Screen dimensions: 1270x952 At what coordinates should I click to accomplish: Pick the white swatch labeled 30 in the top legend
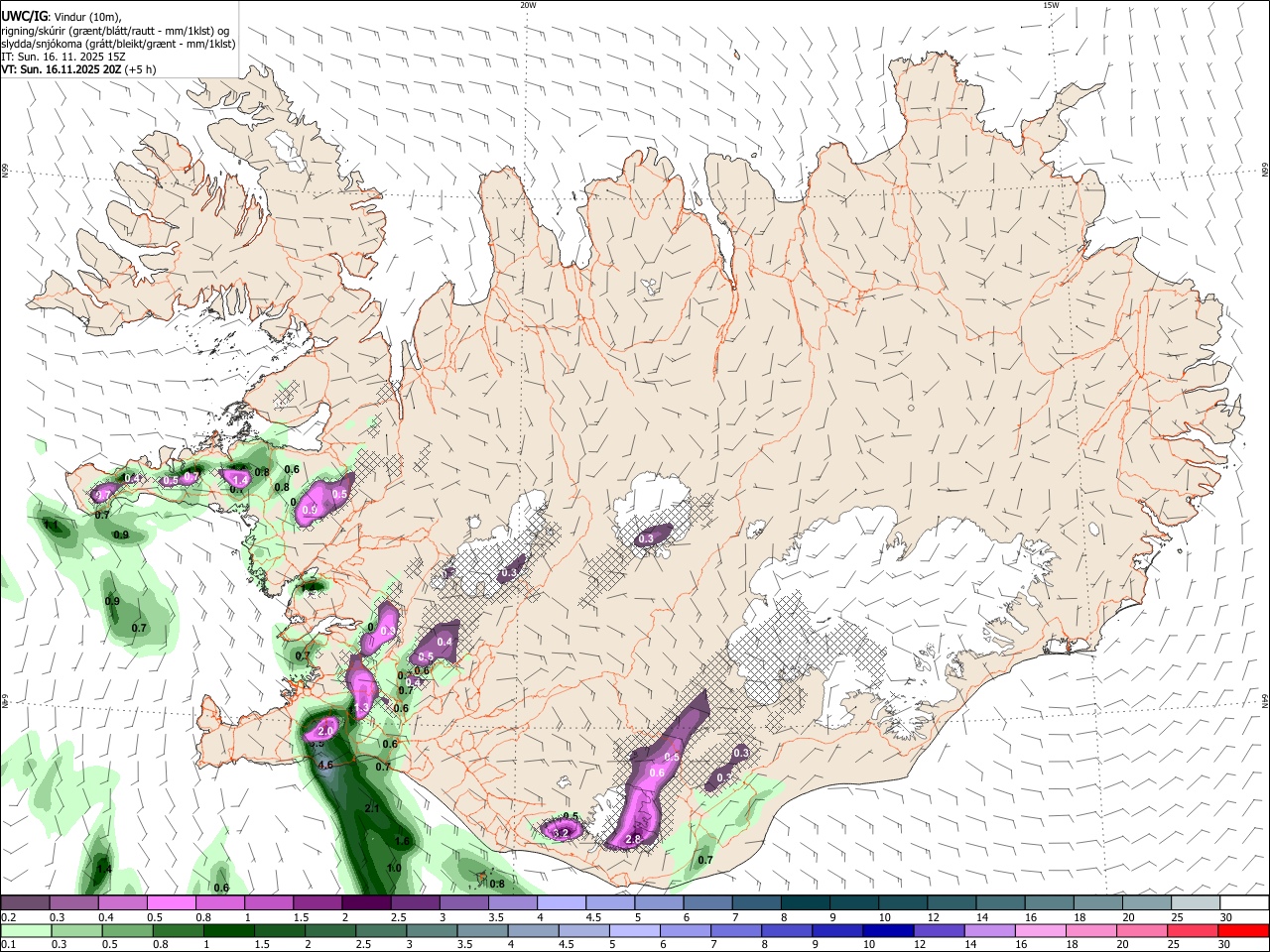click(x=1244, y=903)
